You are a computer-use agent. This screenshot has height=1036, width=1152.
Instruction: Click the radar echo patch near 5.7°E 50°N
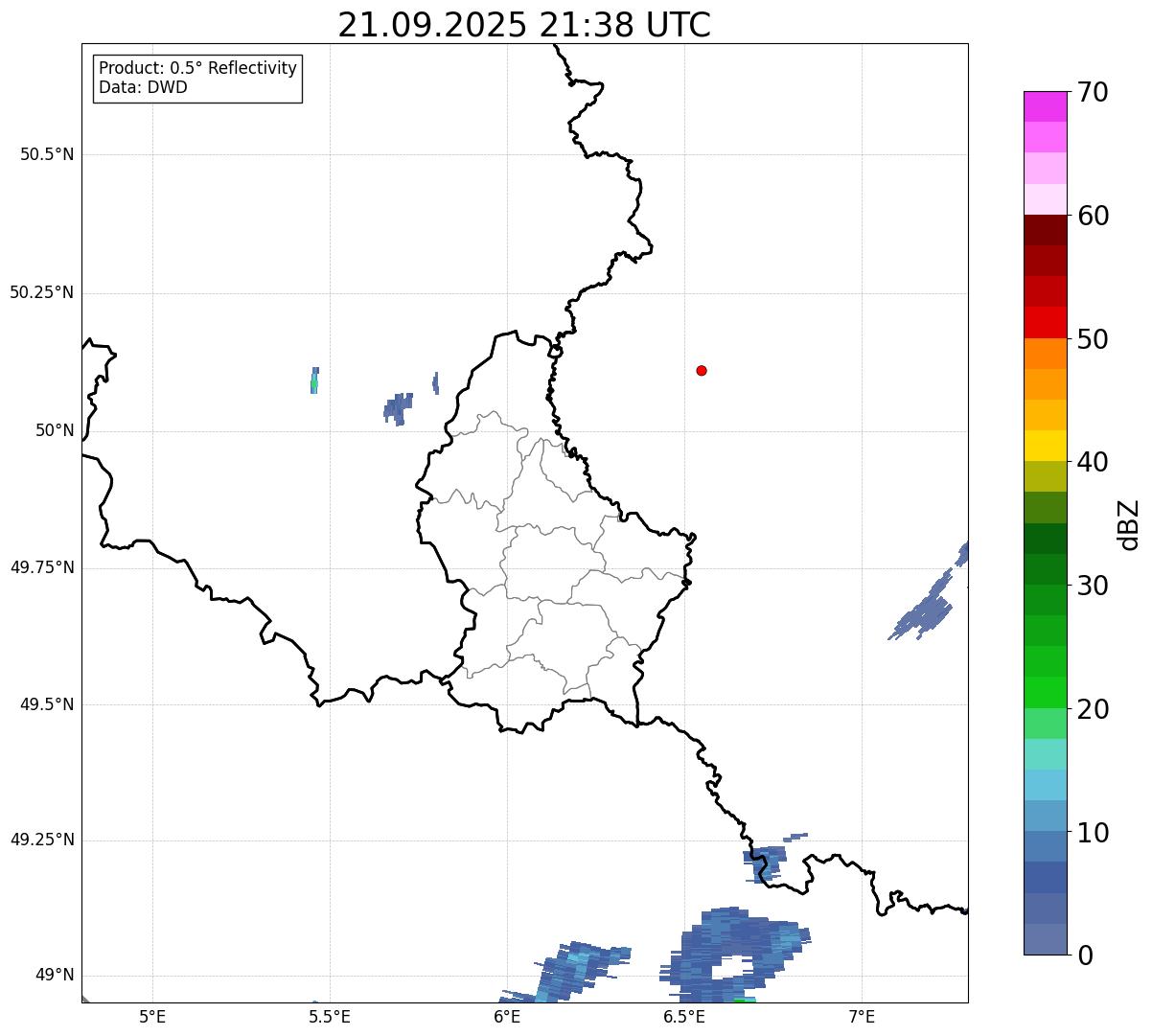pos(398,408)
